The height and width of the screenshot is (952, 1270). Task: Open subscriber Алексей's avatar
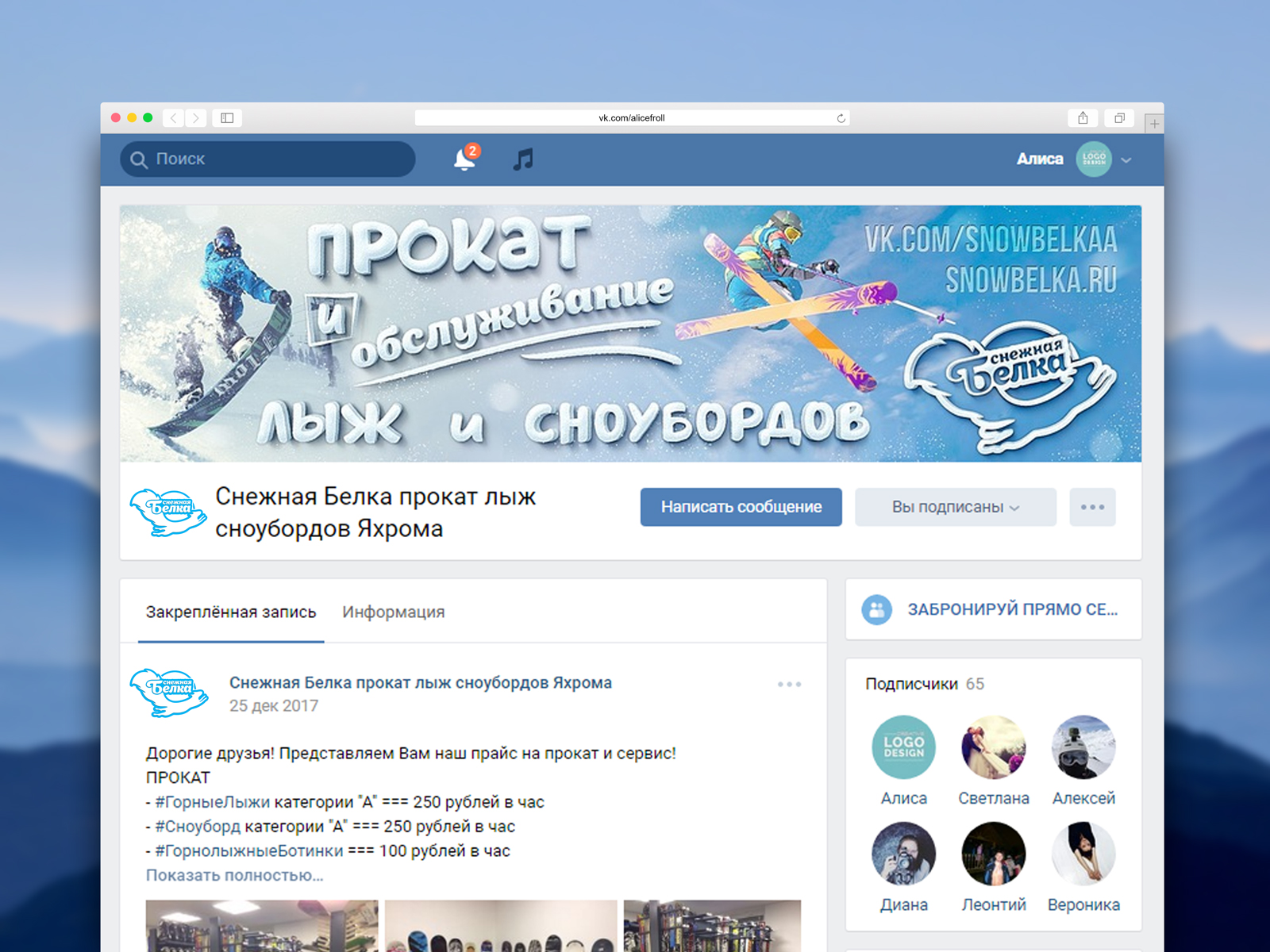click(1083, 747)
